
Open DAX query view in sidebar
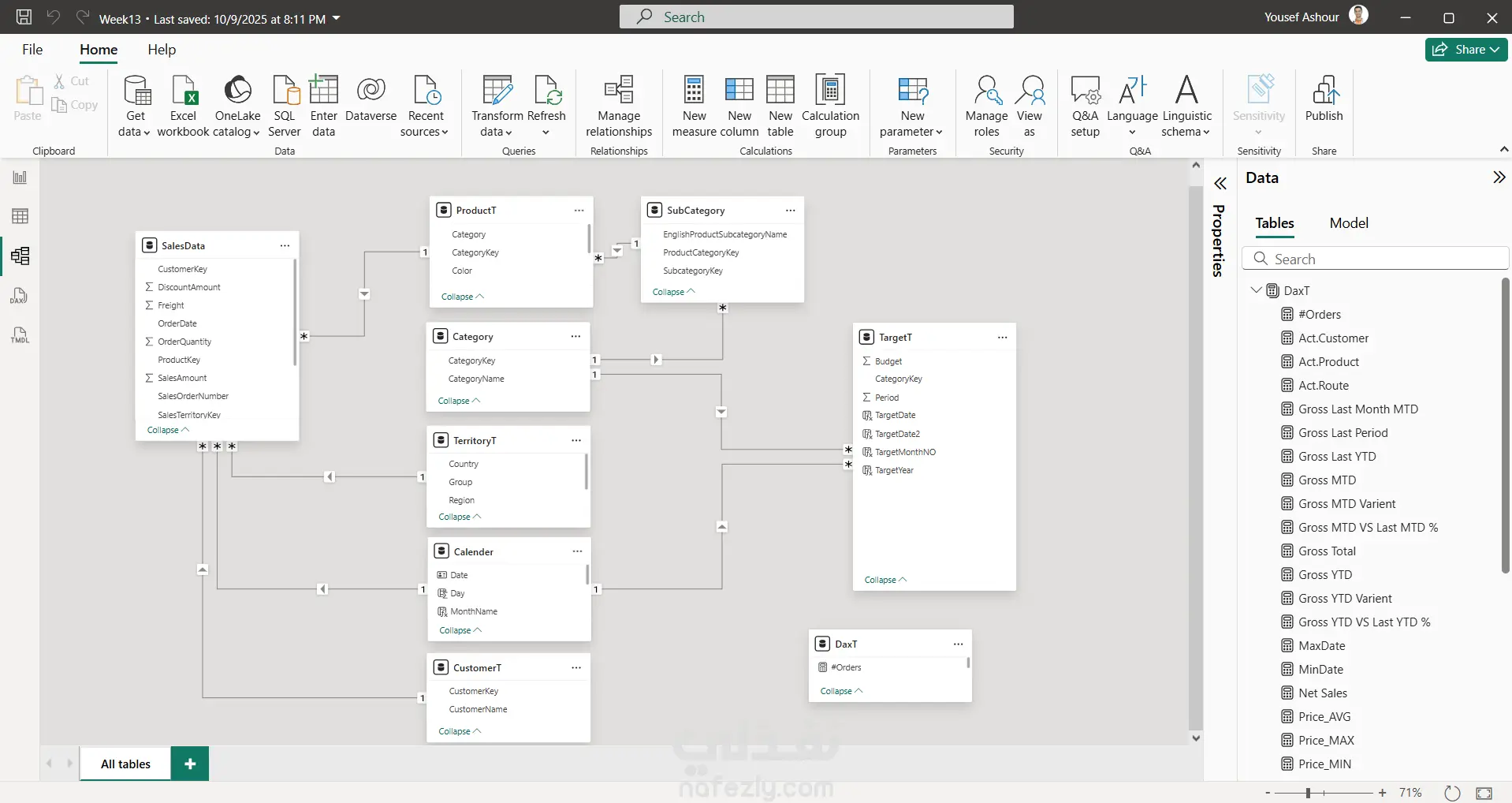coord(20,296)
